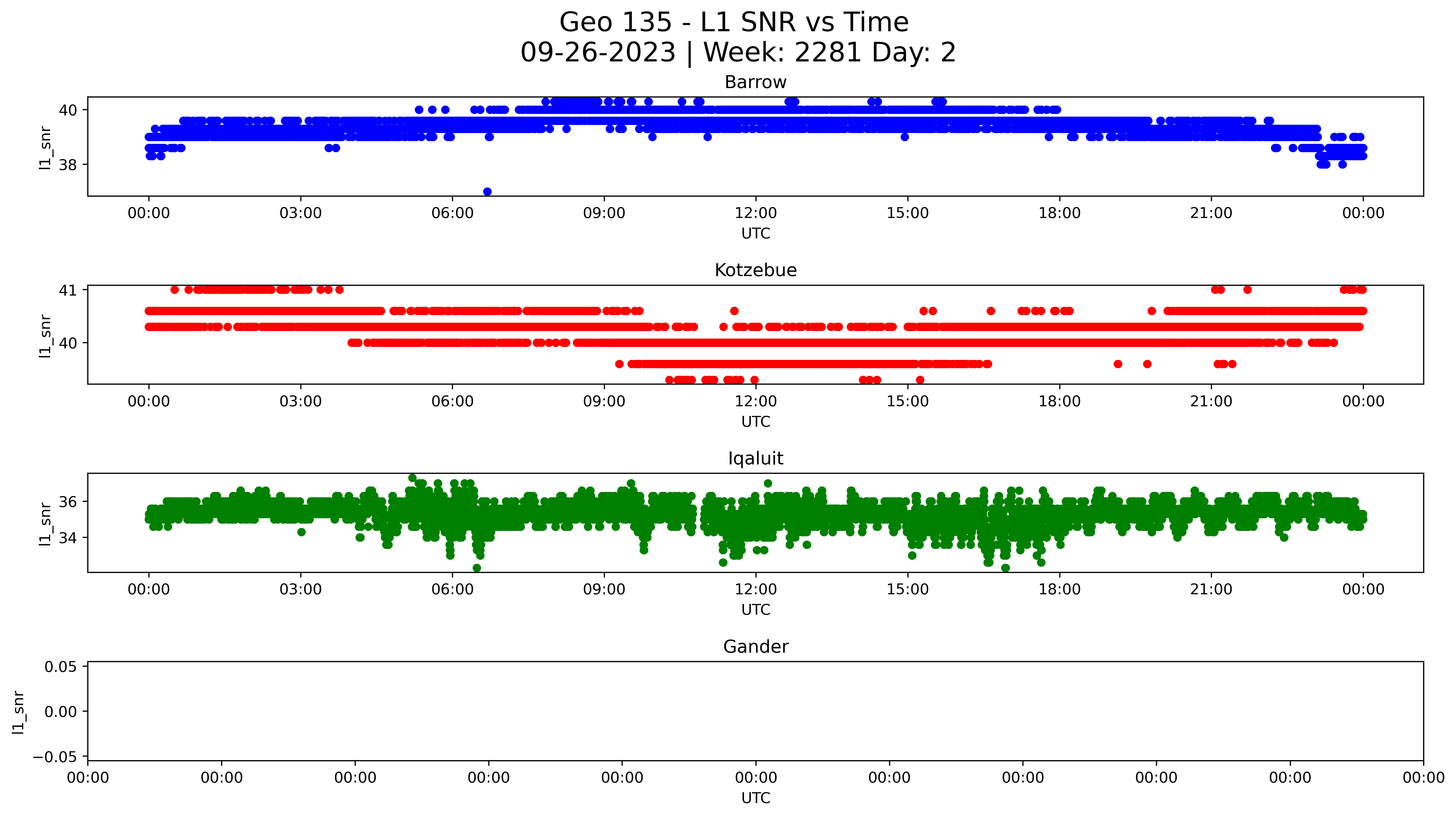Click the '15:00' x-tick under Iqaluit
The image size is (1456, 817).
click(x=908, y=590)
